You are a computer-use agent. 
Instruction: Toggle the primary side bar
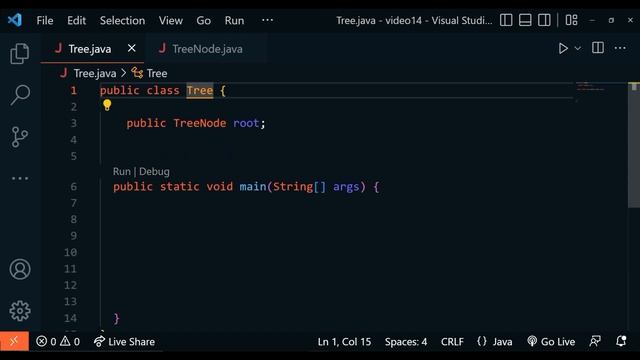point(506,20)
